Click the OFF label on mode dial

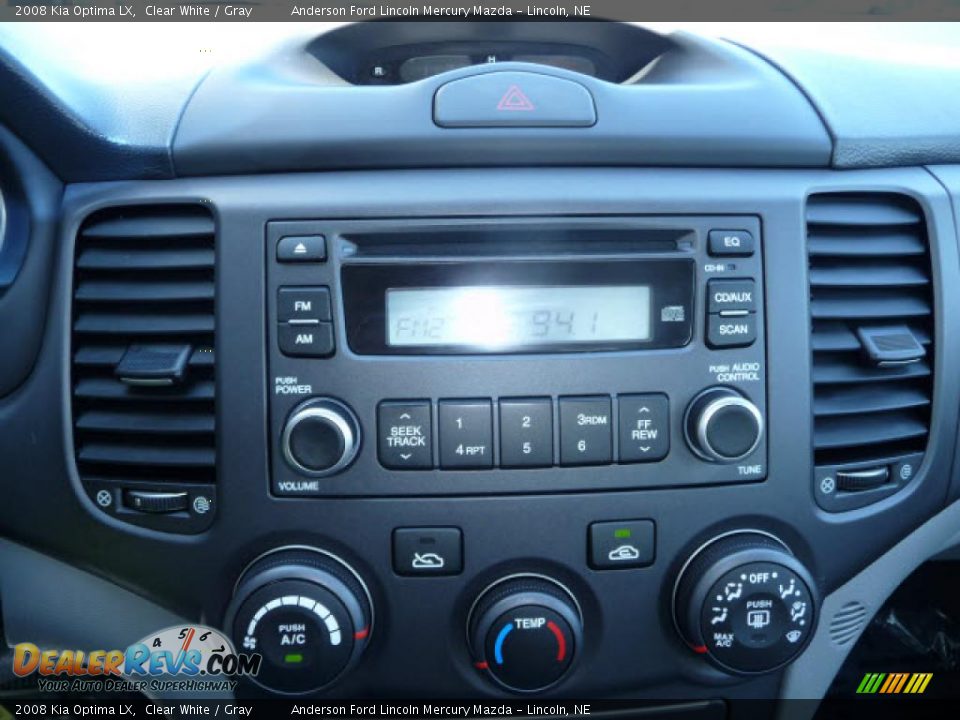759,578
